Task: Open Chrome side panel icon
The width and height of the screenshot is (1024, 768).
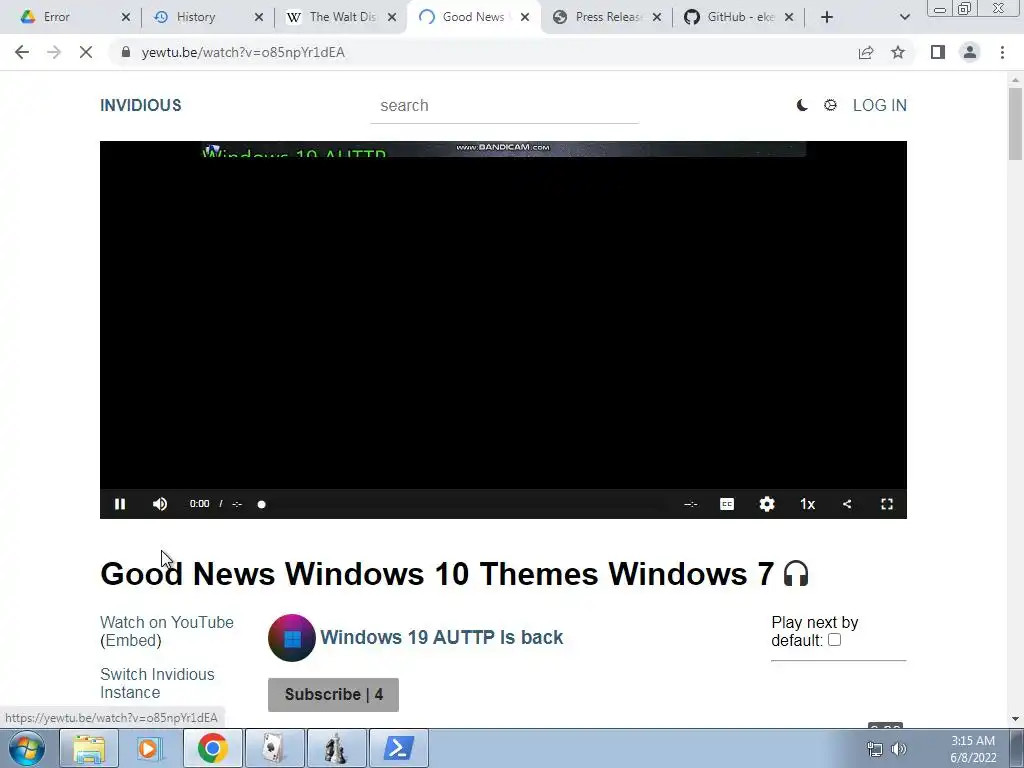Action: (938, 52)
